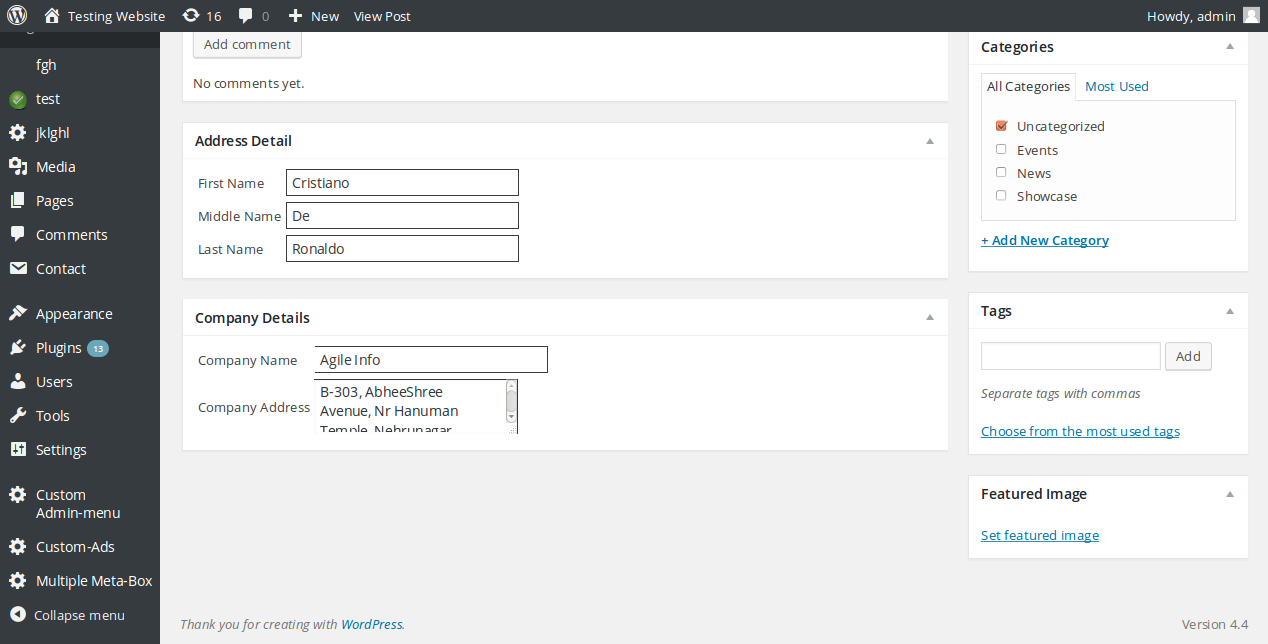Screen dimensions: 1268x644
Task: Click the Appearance paintbrush icon
Action: pos(17,314)
